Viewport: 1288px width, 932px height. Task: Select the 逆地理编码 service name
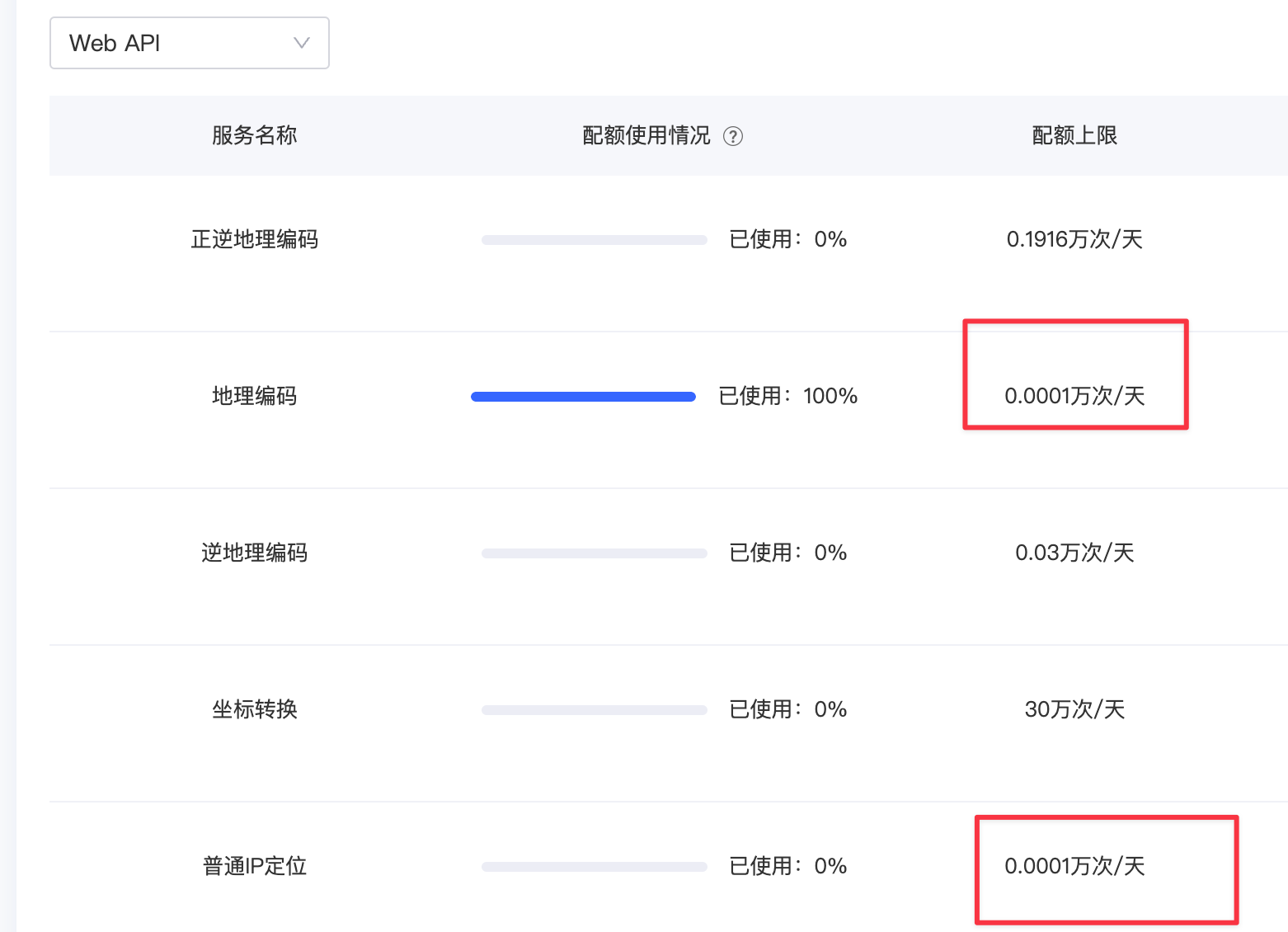tap(254, 553)
